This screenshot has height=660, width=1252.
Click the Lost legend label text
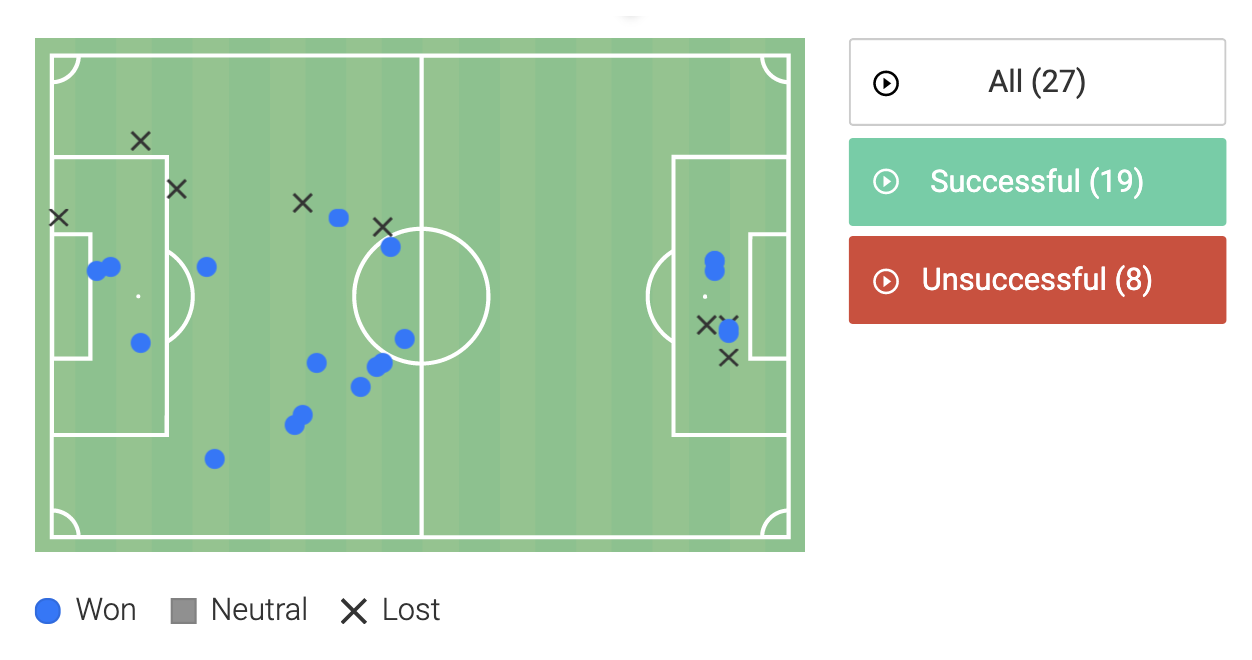point(411,610)
